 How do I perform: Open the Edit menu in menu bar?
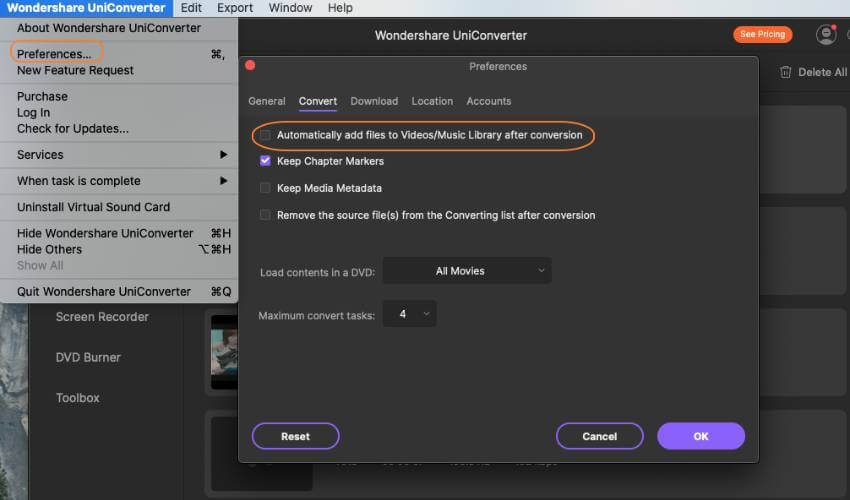click(x=191, y=8)
